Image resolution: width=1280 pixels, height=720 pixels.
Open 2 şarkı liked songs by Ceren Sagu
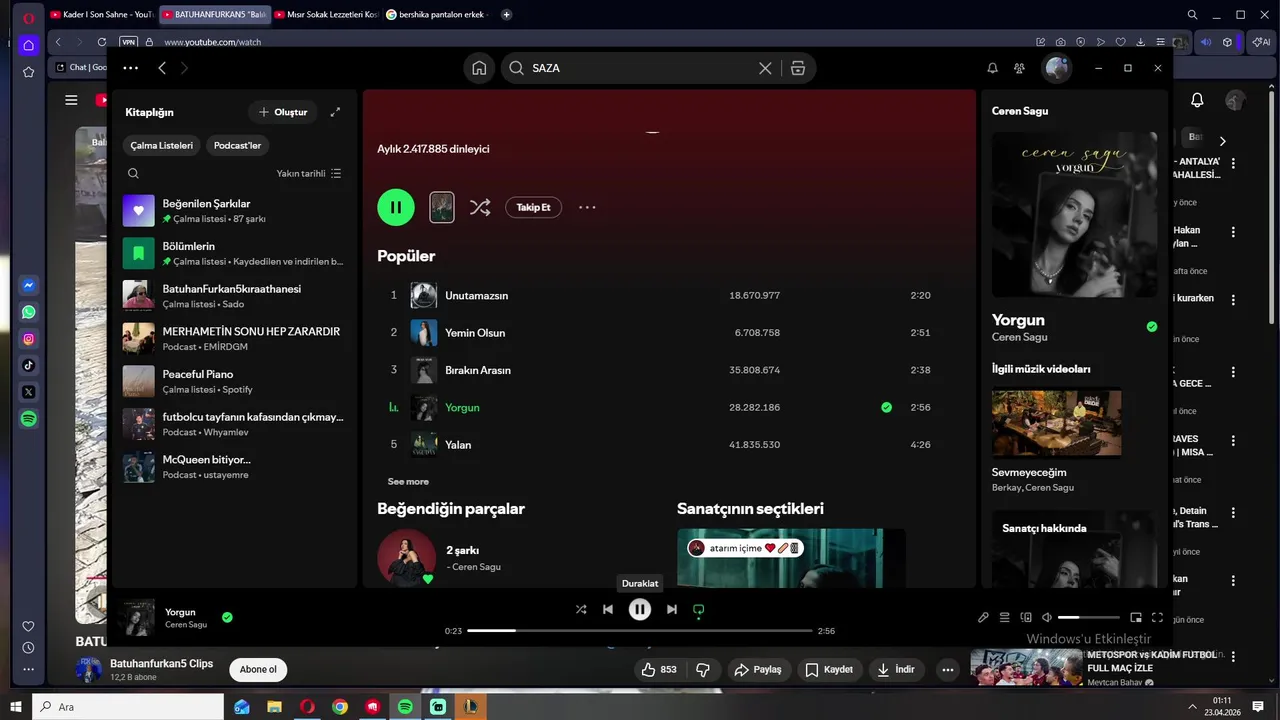coord(462,550)
